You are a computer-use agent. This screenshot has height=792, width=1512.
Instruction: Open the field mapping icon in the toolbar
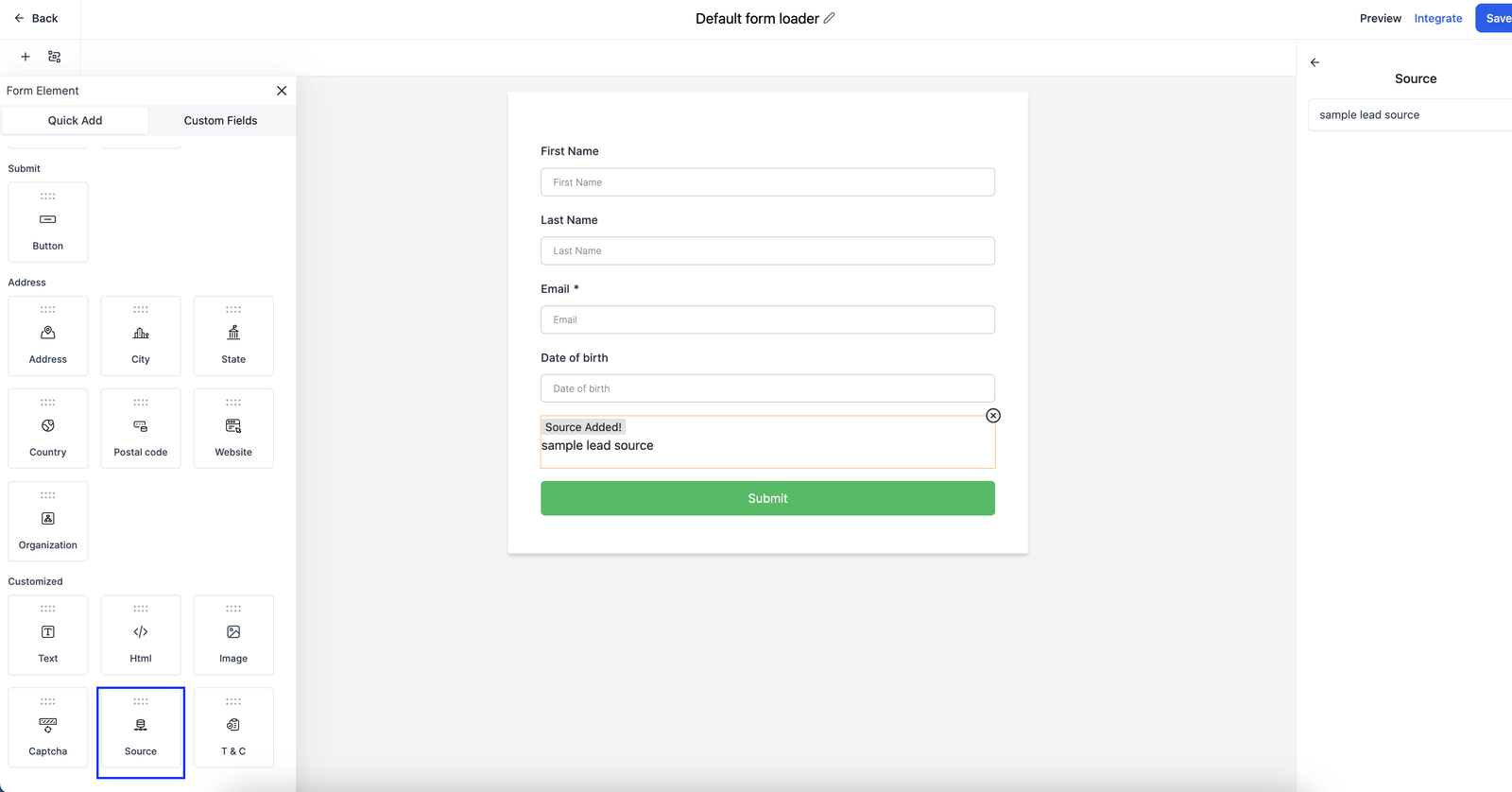(x=54, y=57)
